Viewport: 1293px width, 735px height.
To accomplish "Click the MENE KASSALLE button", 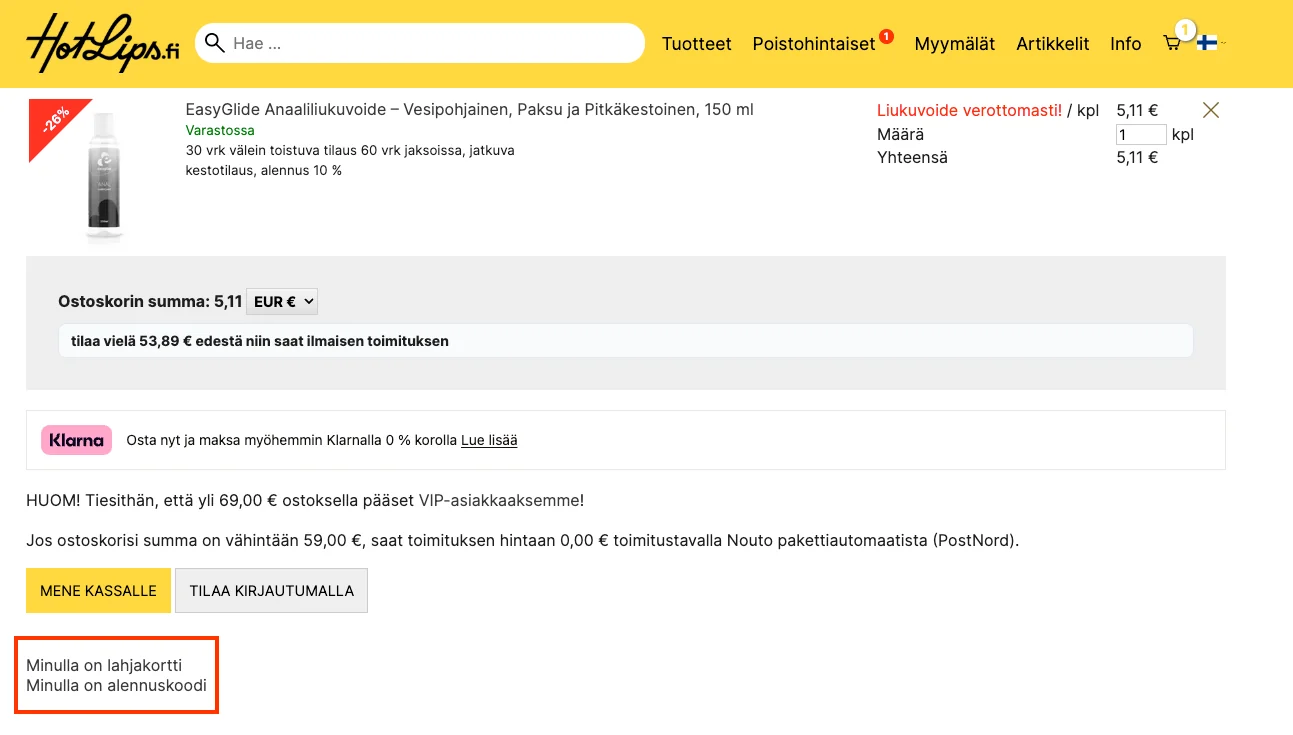I will [98, 590].
